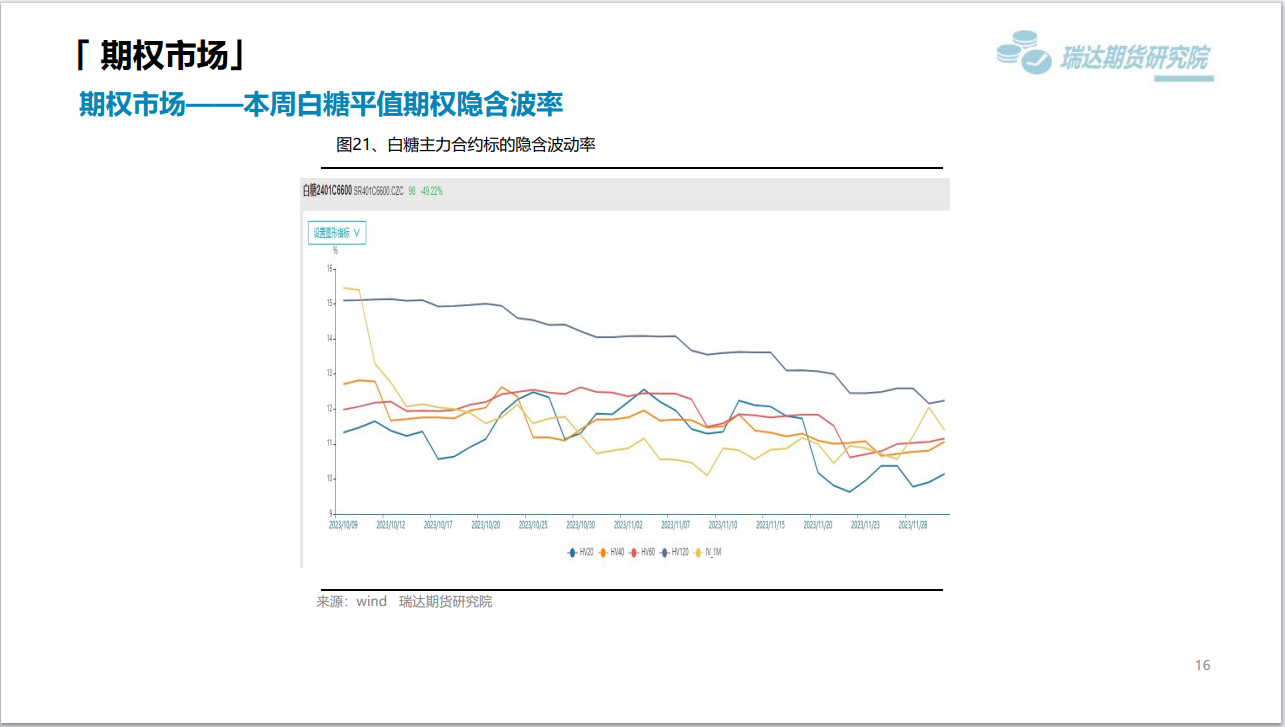
Task: Click the red HV60 legend marker
Action: (634, 551)
